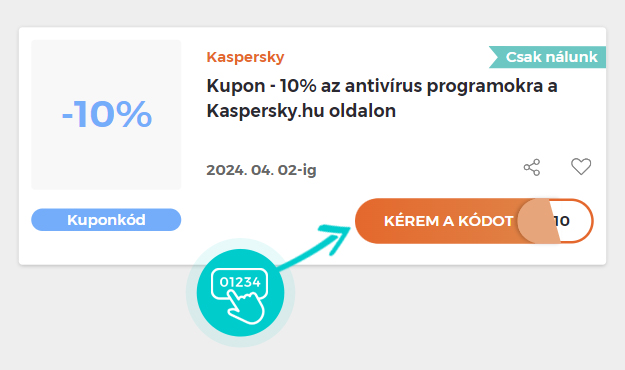Click the share icon on the coupon

[x=532, y=167]
